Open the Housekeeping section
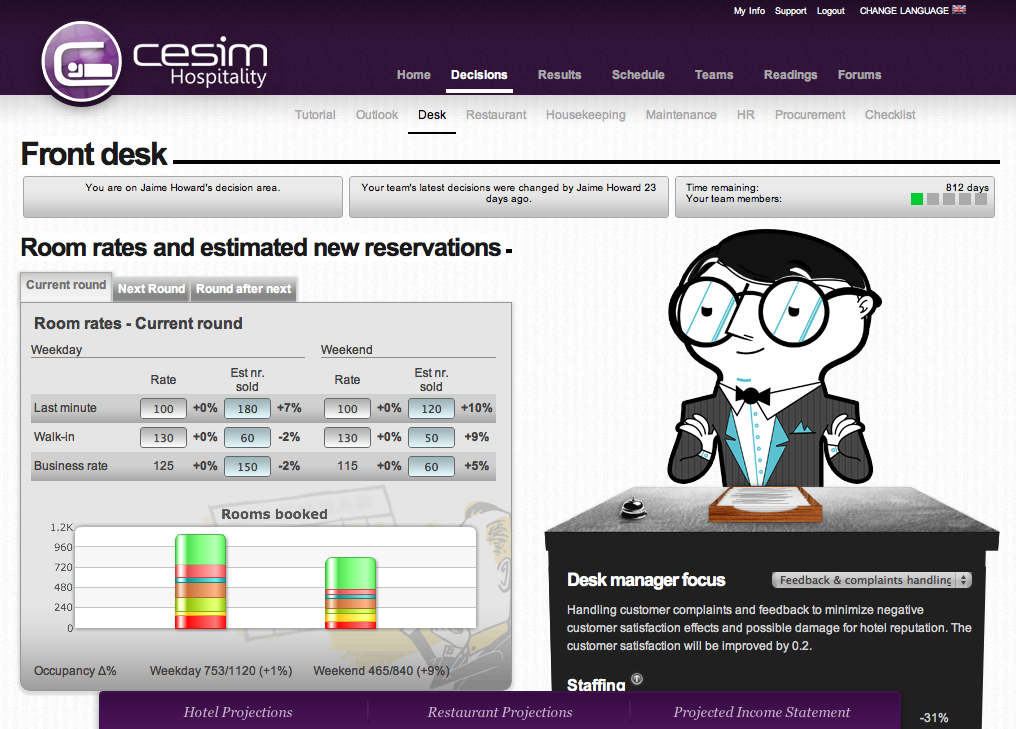The width and height of the screenshot is (1016, 729). [x=585, y=115]
